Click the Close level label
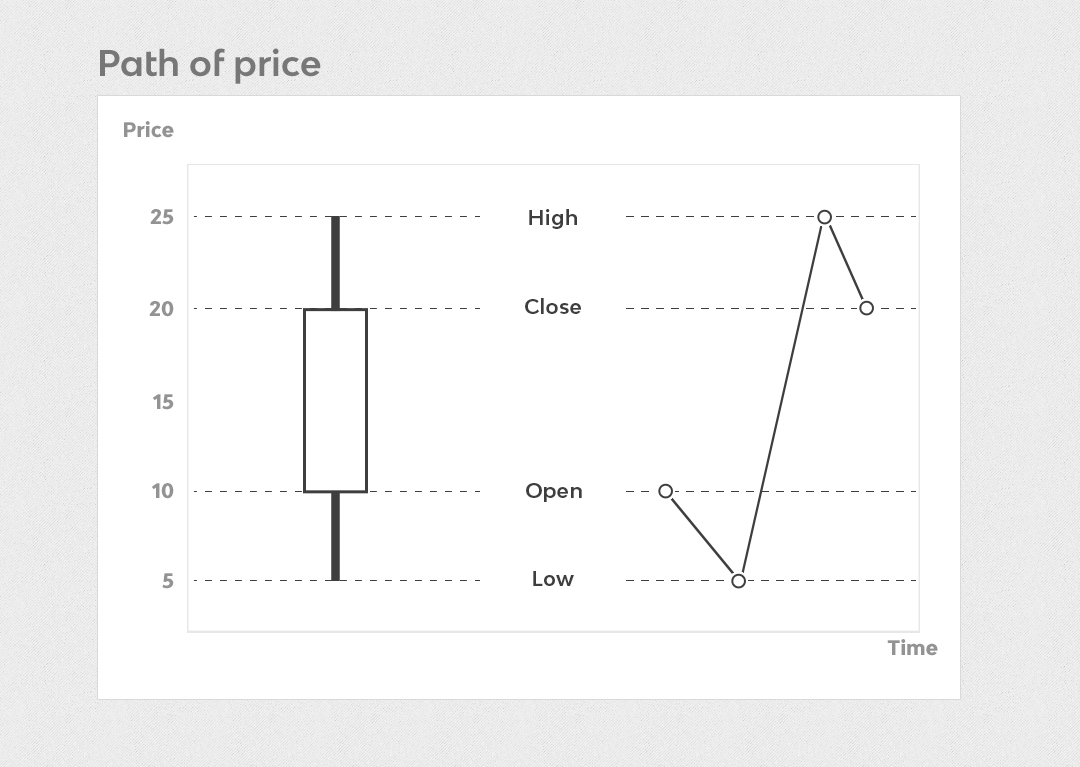This screenshot has width=1080, height=767. point(553,307)
